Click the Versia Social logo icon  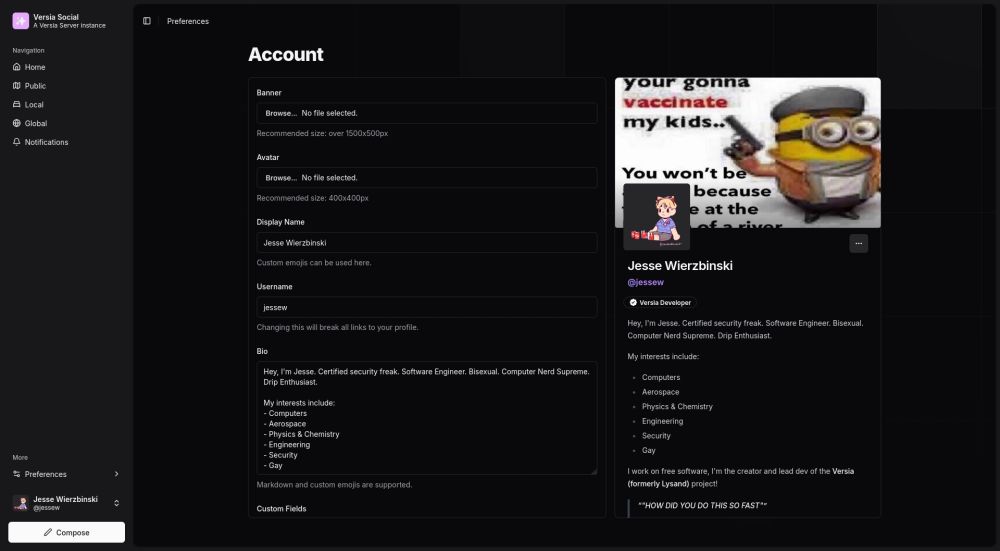point(20,21)
